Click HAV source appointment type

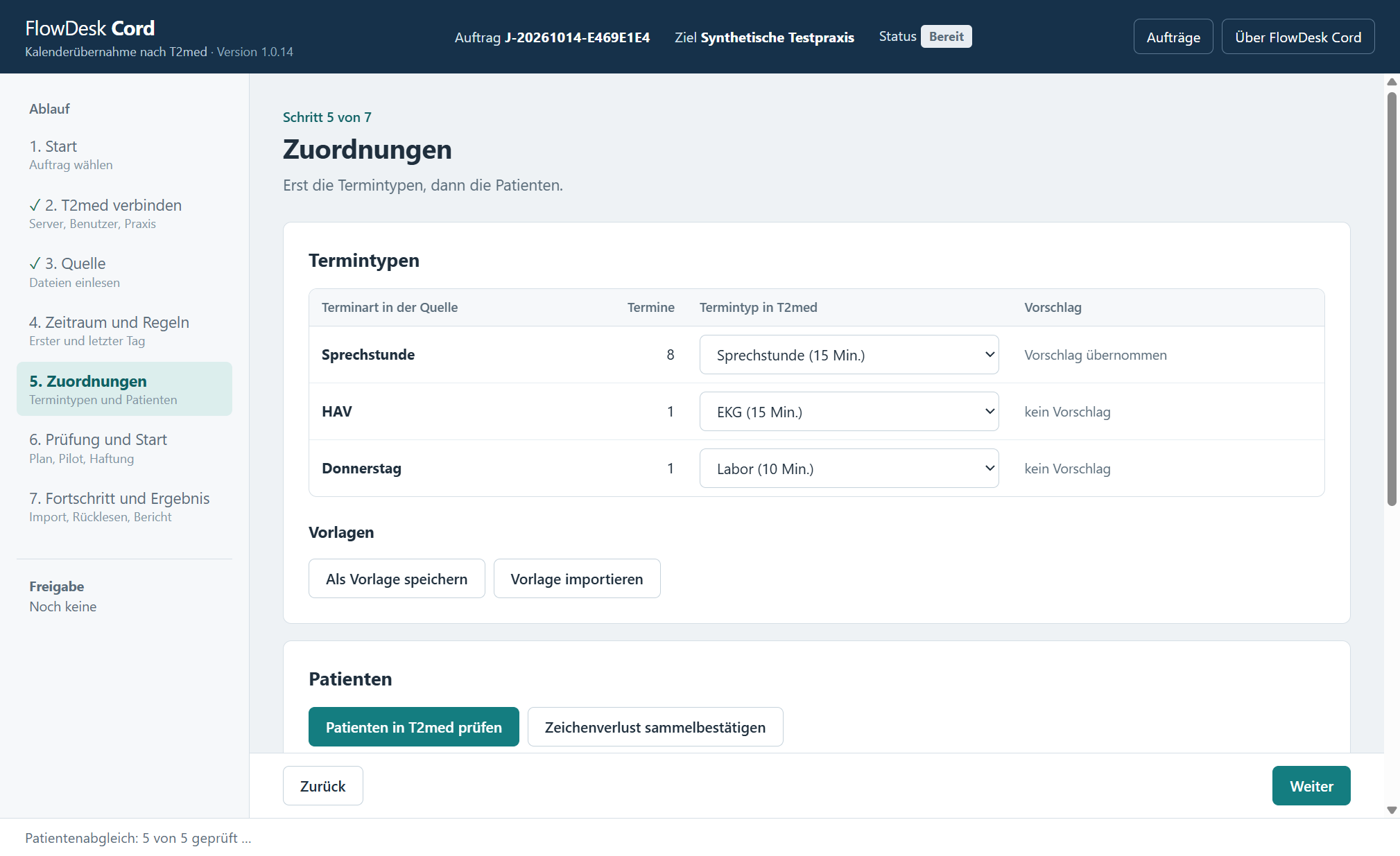[x=337, y=412]
